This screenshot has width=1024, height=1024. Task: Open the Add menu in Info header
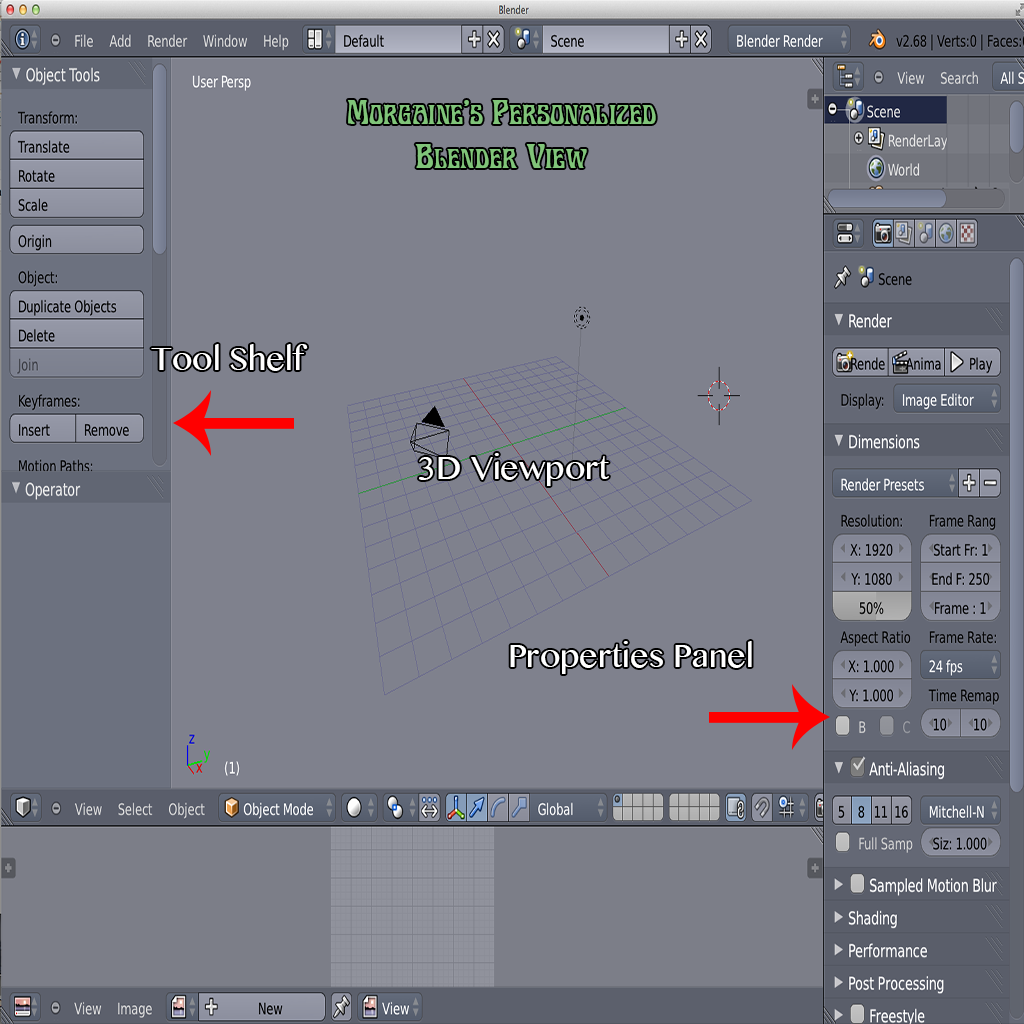120,40
